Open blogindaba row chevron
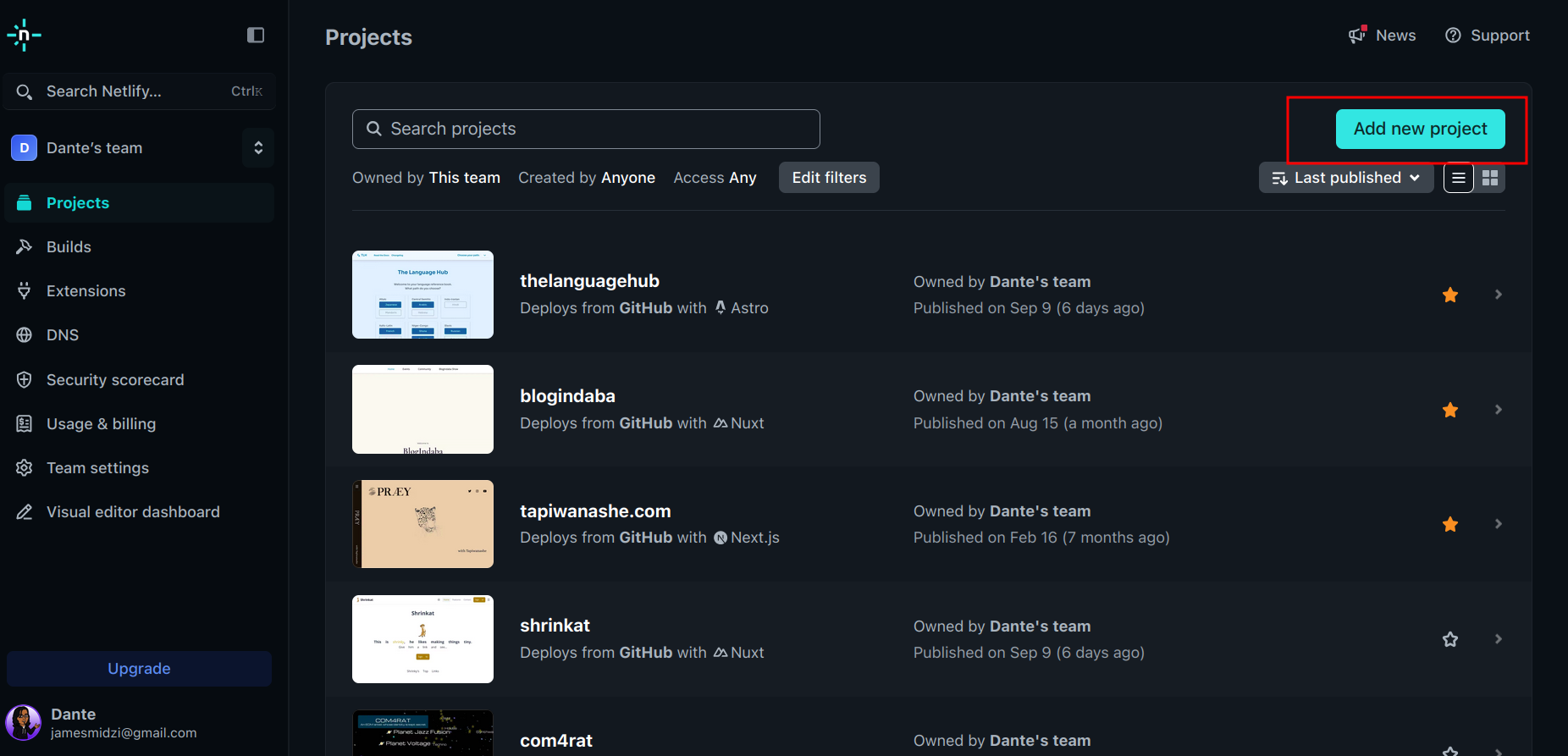This screenshot has width=1568, height=756. (x=1499, y=410)
